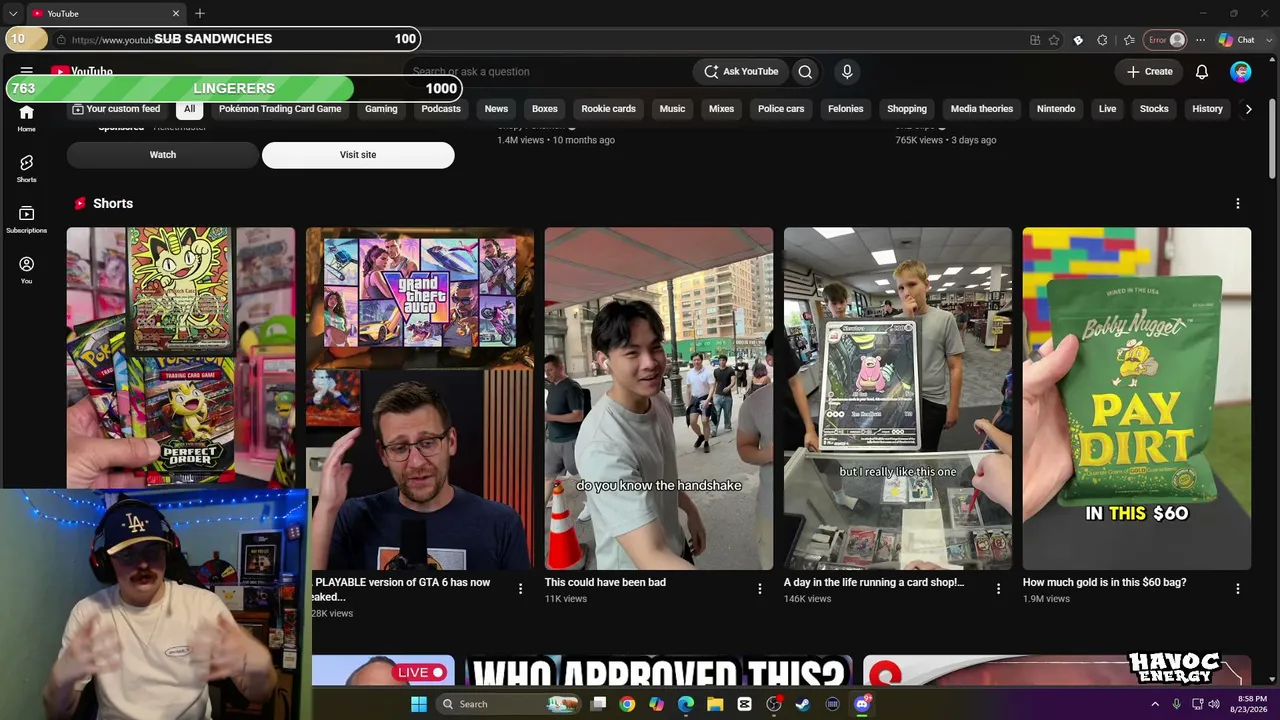
Task: Open options for the card shop short
Action: [998, 589]
